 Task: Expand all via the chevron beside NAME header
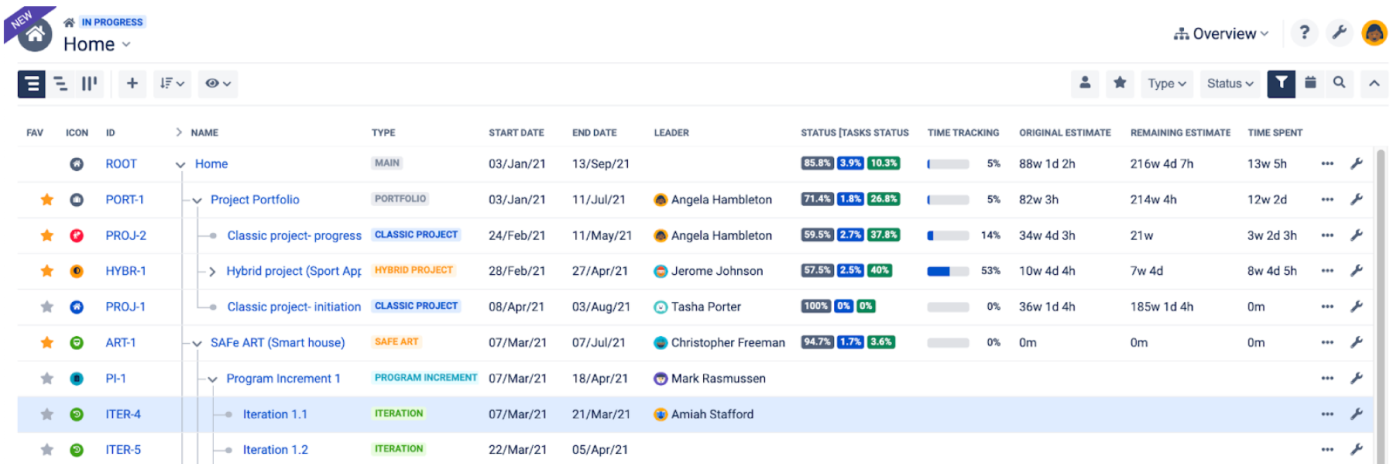[x=180, y=132]
